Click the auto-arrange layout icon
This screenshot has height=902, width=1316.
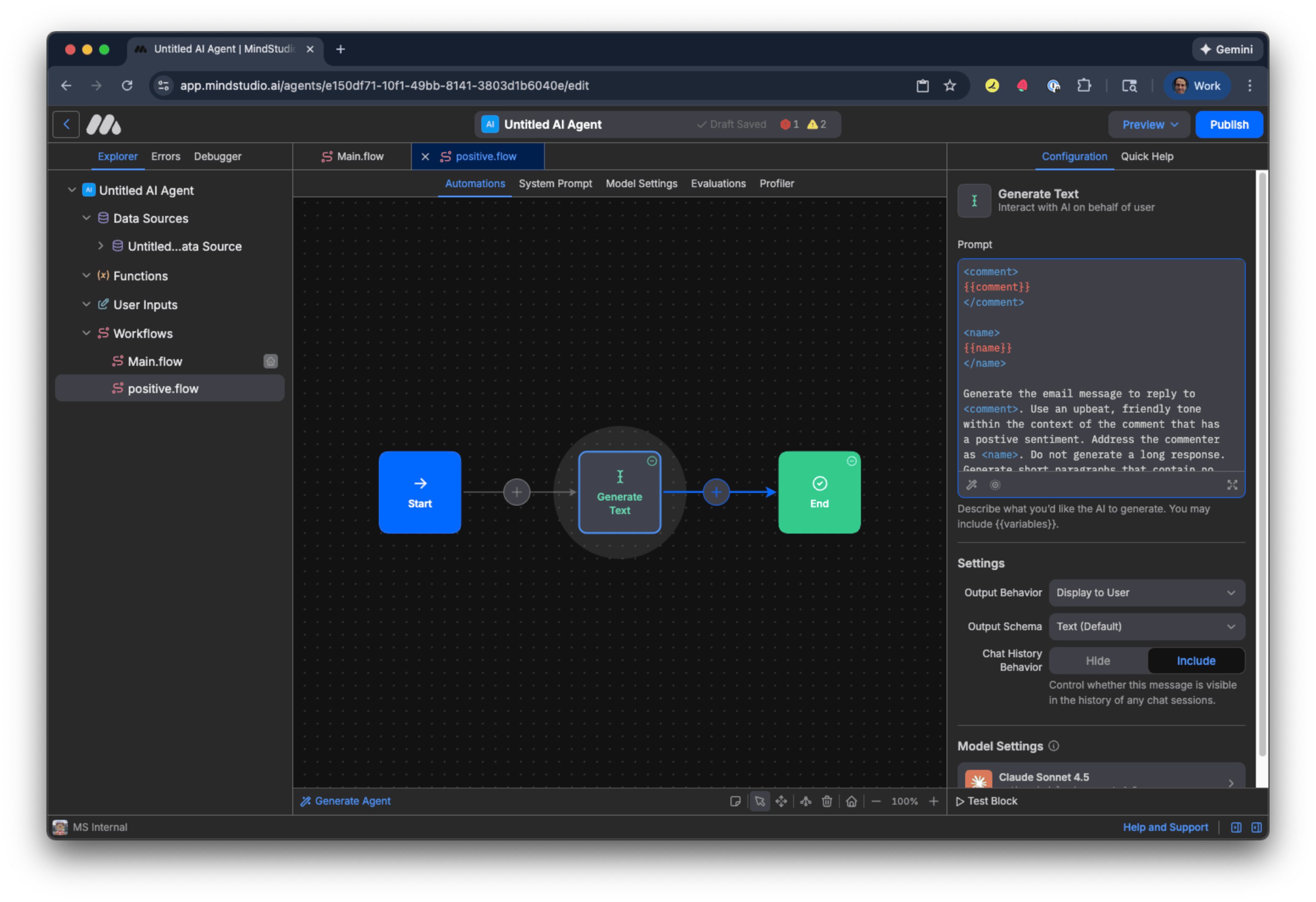click(806, 801)
